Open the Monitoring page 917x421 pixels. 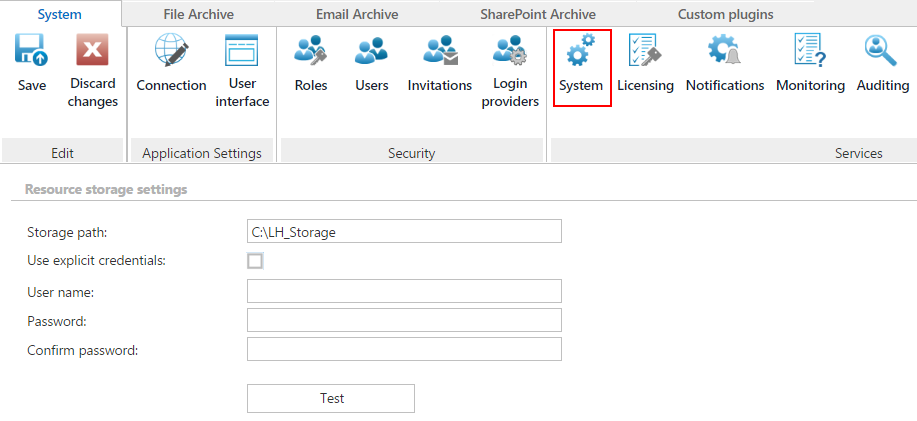[x=810, y=51]
